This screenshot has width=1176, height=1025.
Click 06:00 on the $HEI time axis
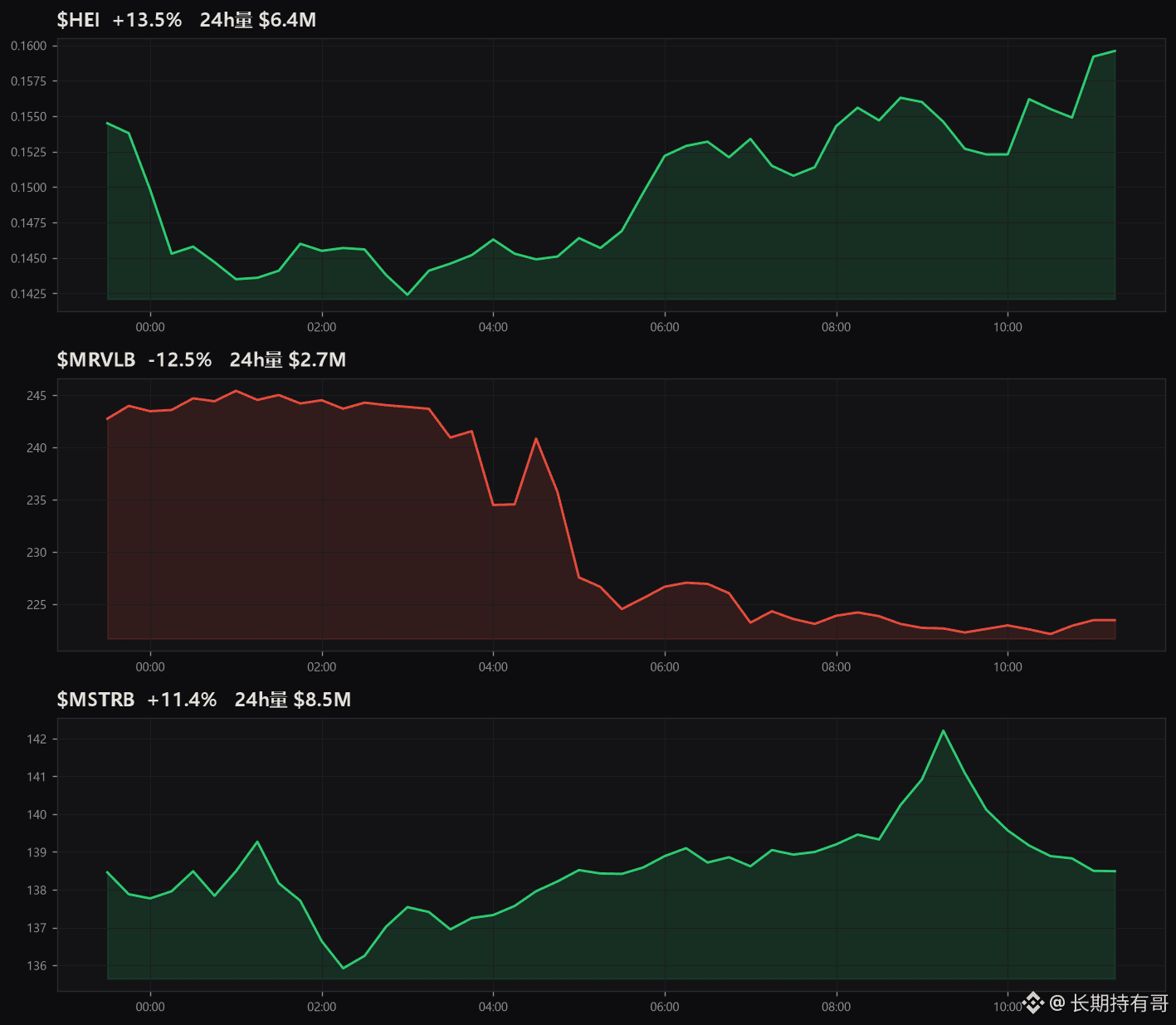point(665,327)
